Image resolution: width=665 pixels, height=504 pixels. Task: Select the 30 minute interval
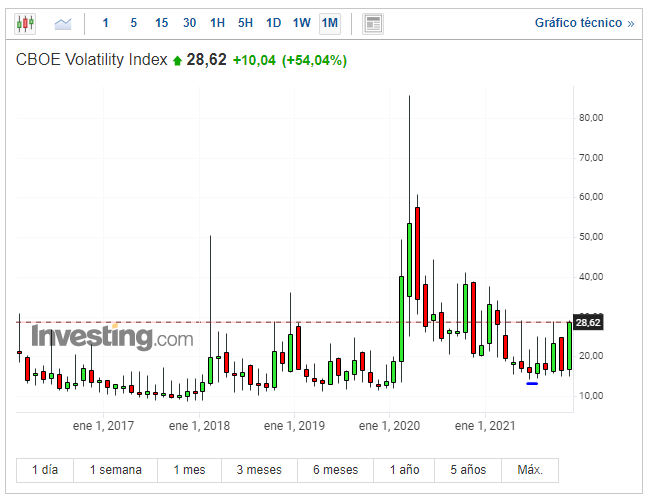click(x=190, y=23)
